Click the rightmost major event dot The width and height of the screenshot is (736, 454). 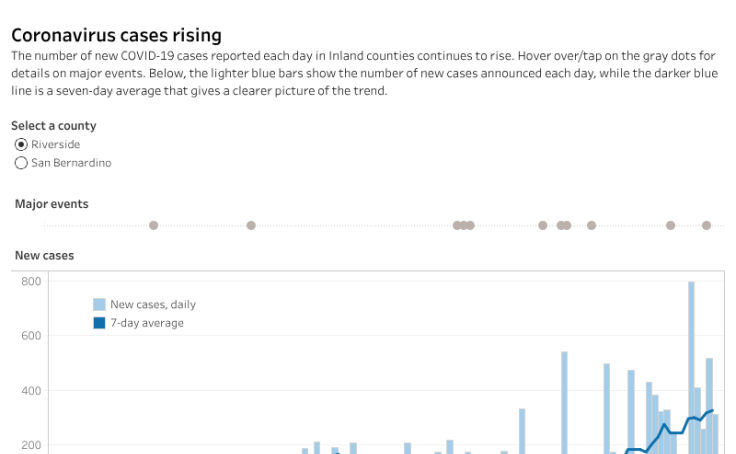(706, 225)
